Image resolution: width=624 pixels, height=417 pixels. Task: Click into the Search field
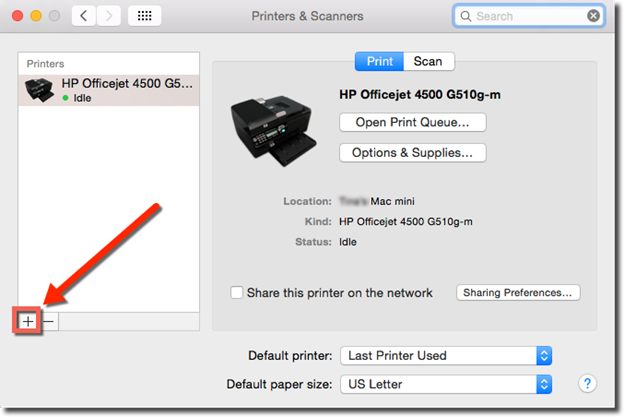[528, 16]
